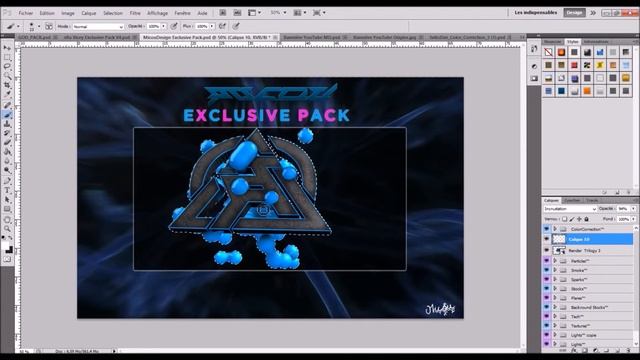The width and height of the screenshot is (640, 360).
Task: Hide the Render Trilogy 3 layer
Action: [547, 250]
